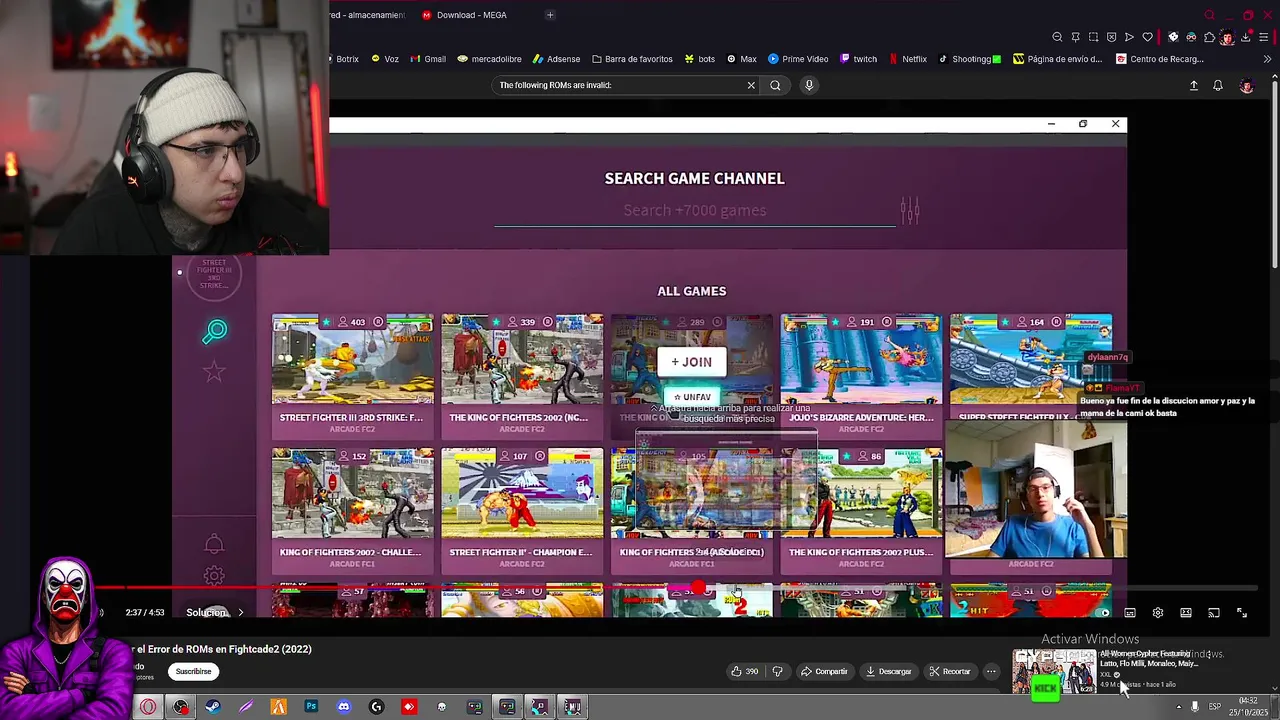This screenshot has width=1280, height=720.
Task: Open the favorites star in Fightcade sidebar
Action: (x=214, y=372)
